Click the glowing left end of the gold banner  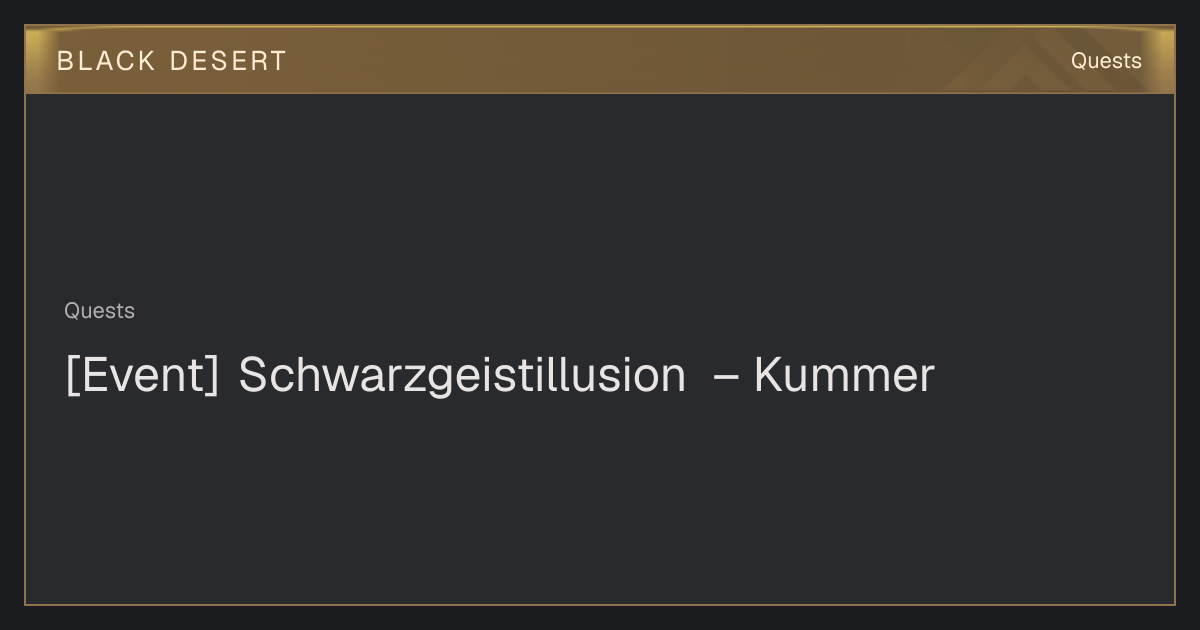click(x=38, y=60)
